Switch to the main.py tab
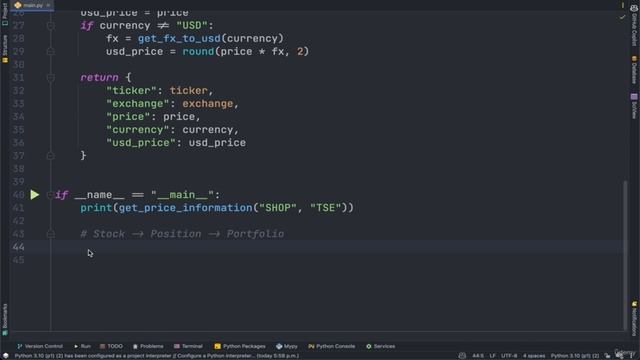 pyautogui.click(x=33, y=5)
